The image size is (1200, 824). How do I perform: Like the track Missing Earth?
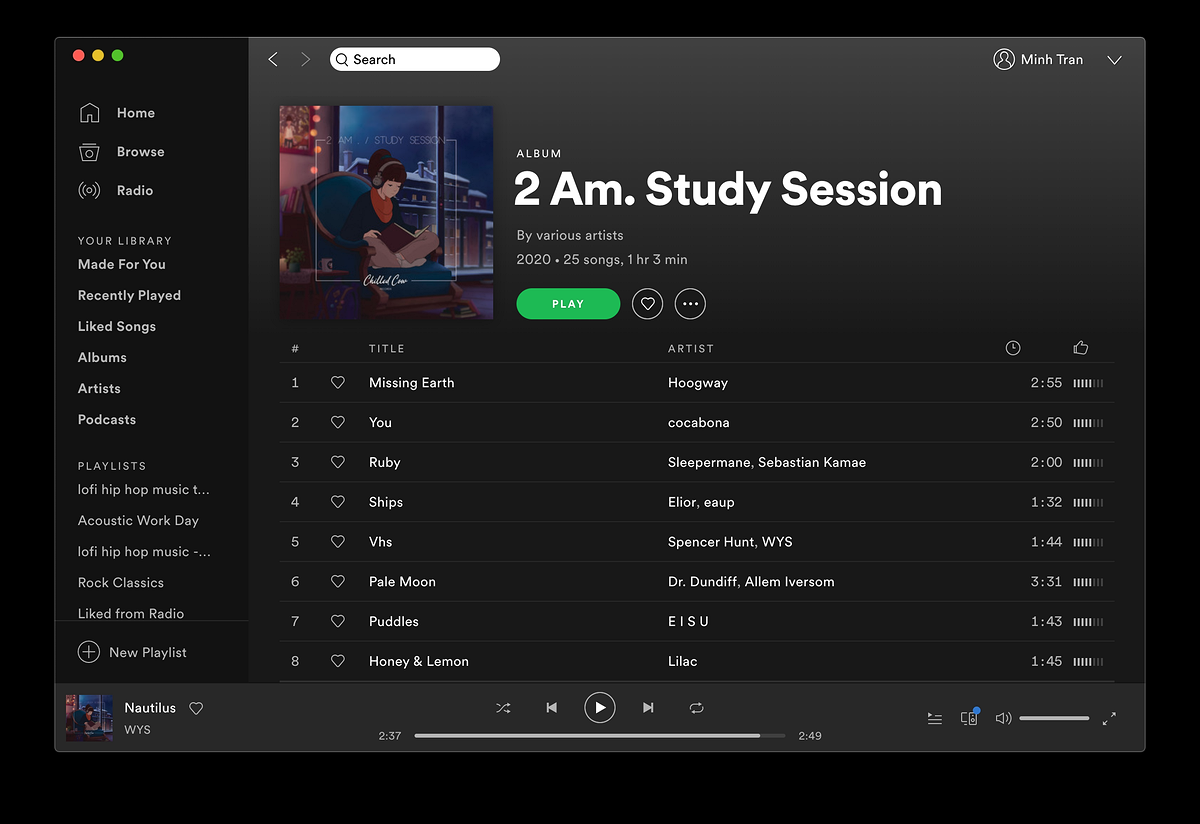click(338, 382)
